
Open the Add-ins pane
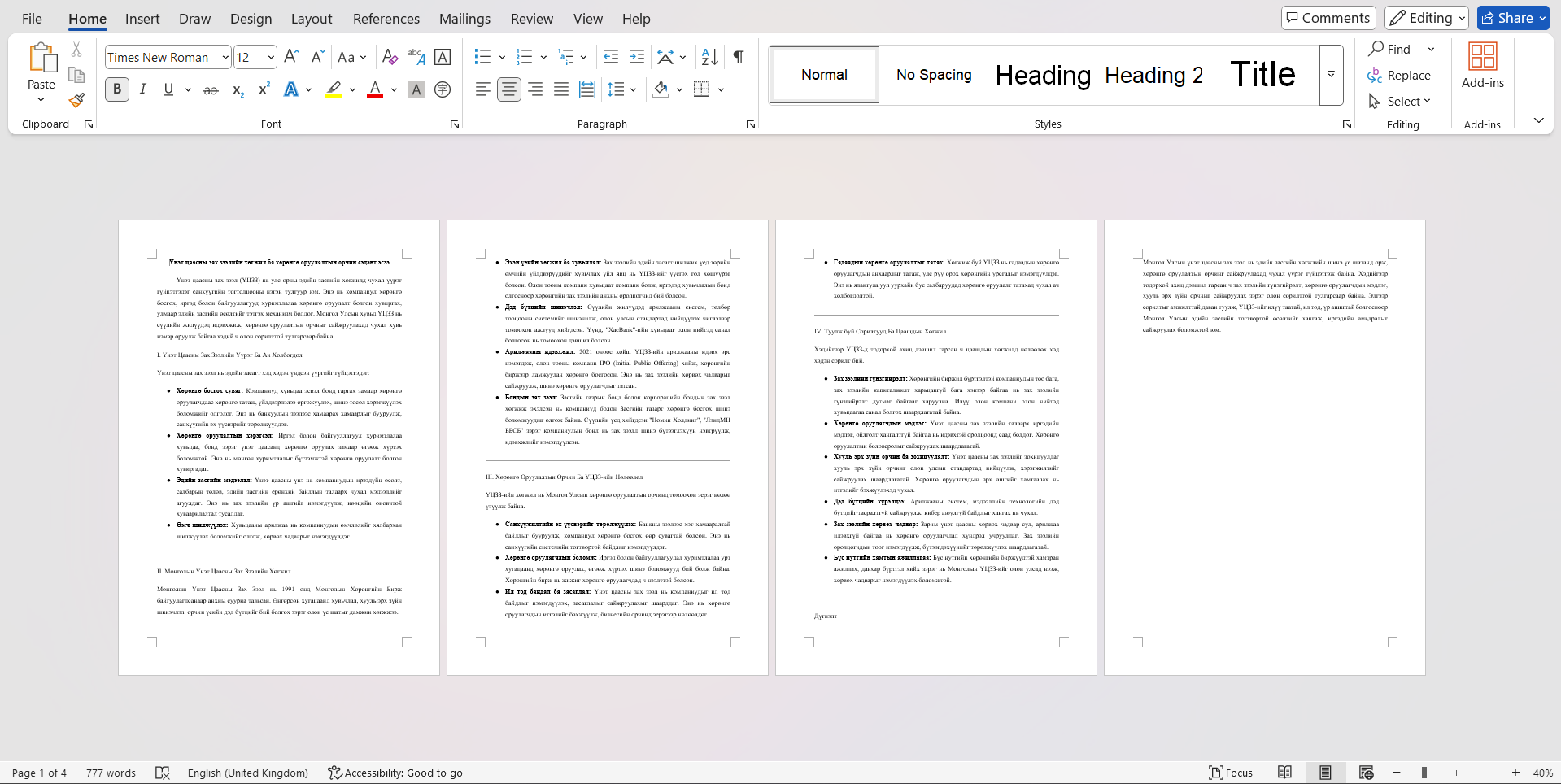pos(1482,67)
